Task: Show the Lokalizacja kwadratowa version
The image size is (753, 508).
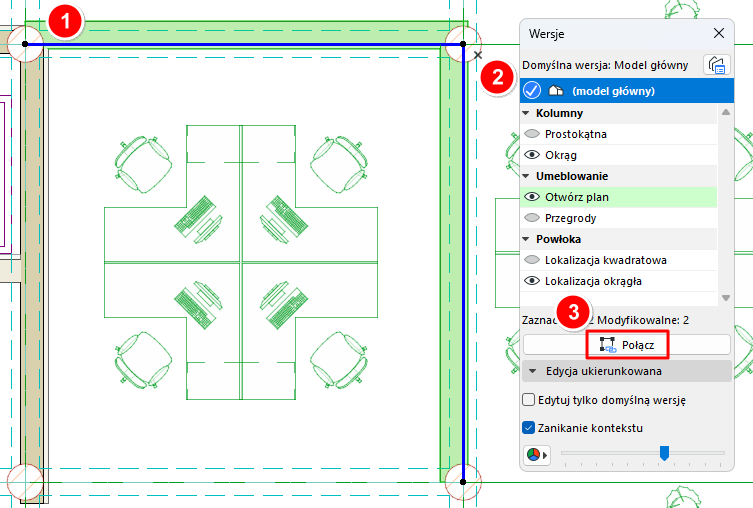Action: (532, 260)
